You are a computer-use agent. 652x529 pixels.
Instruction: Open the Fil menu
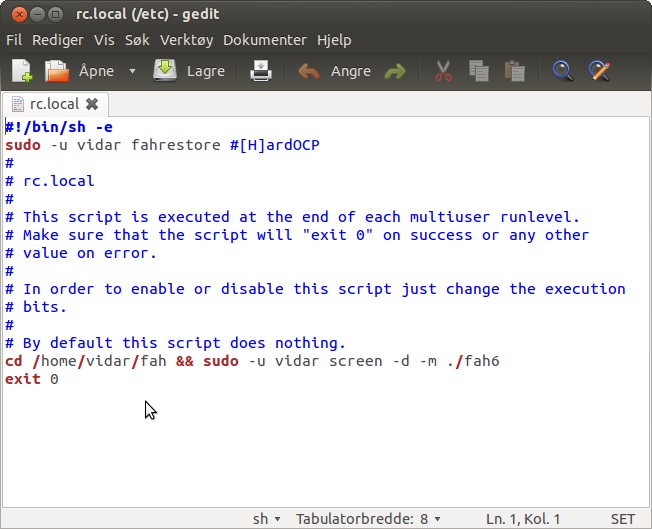(x=14, y=40)
